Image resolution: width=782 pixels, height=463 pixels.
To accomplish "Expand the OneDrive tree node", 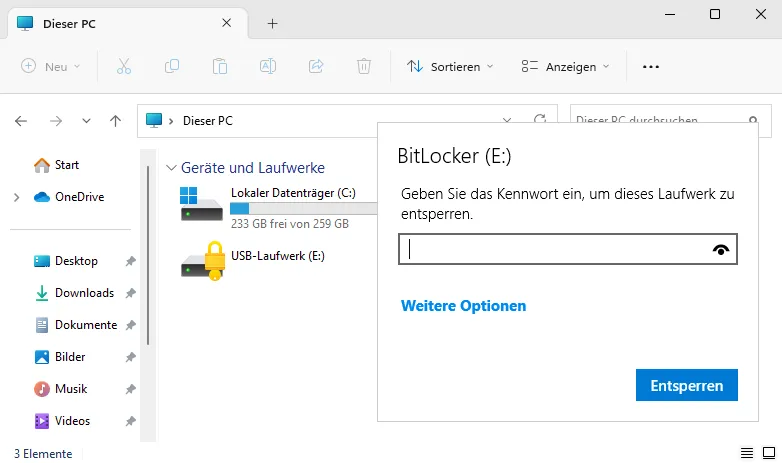I will point(16,197).
